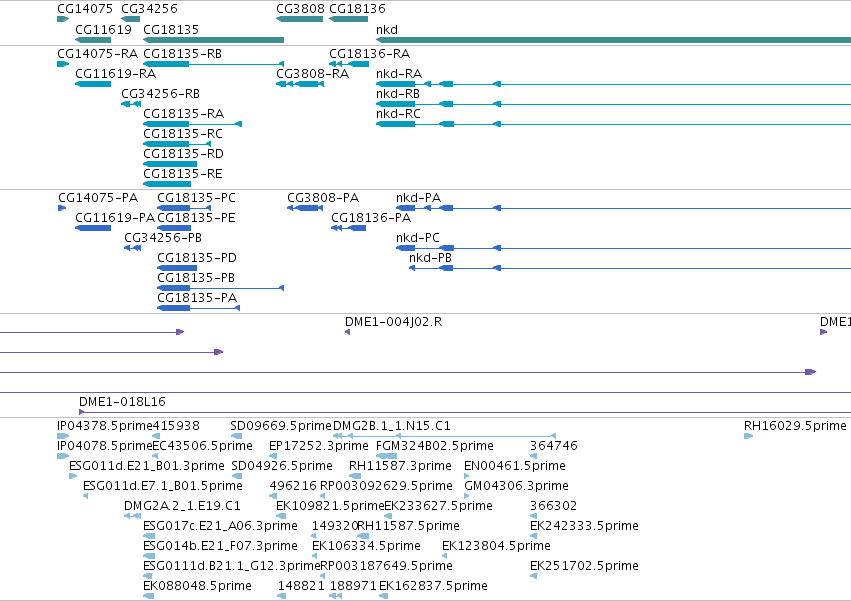
Task: Select cDNA DMG2A.2_1.E19.C1
Action: pos(132,516)
